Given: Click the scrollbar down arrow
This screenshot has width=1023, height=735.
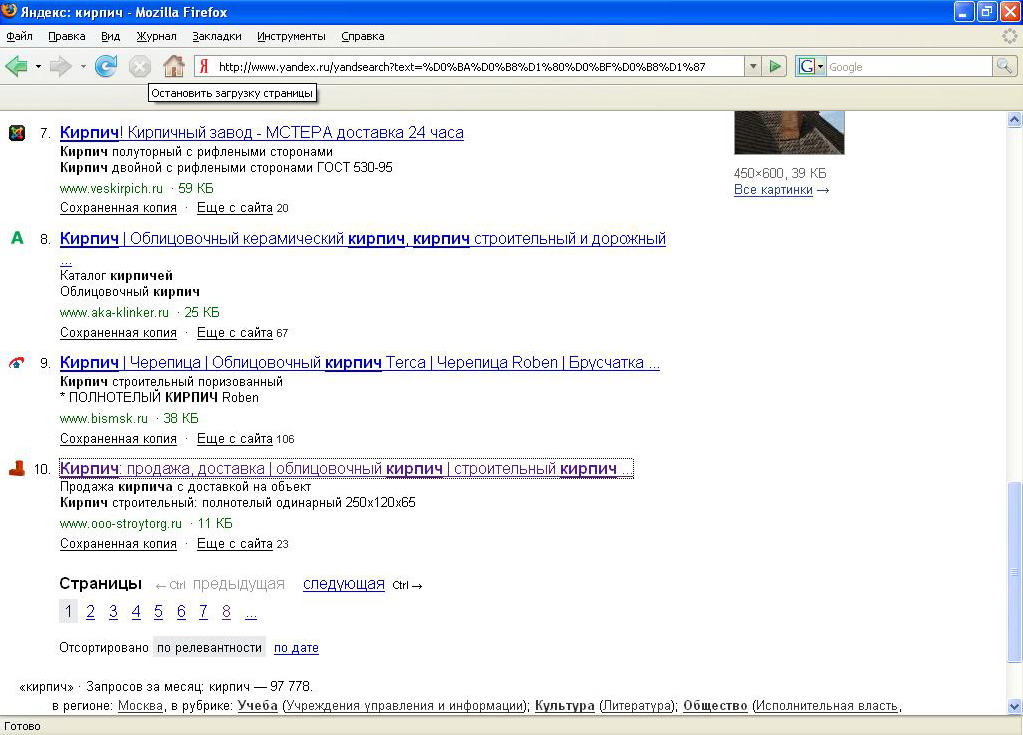Looking at the screenshot, I should point(1014,706).
